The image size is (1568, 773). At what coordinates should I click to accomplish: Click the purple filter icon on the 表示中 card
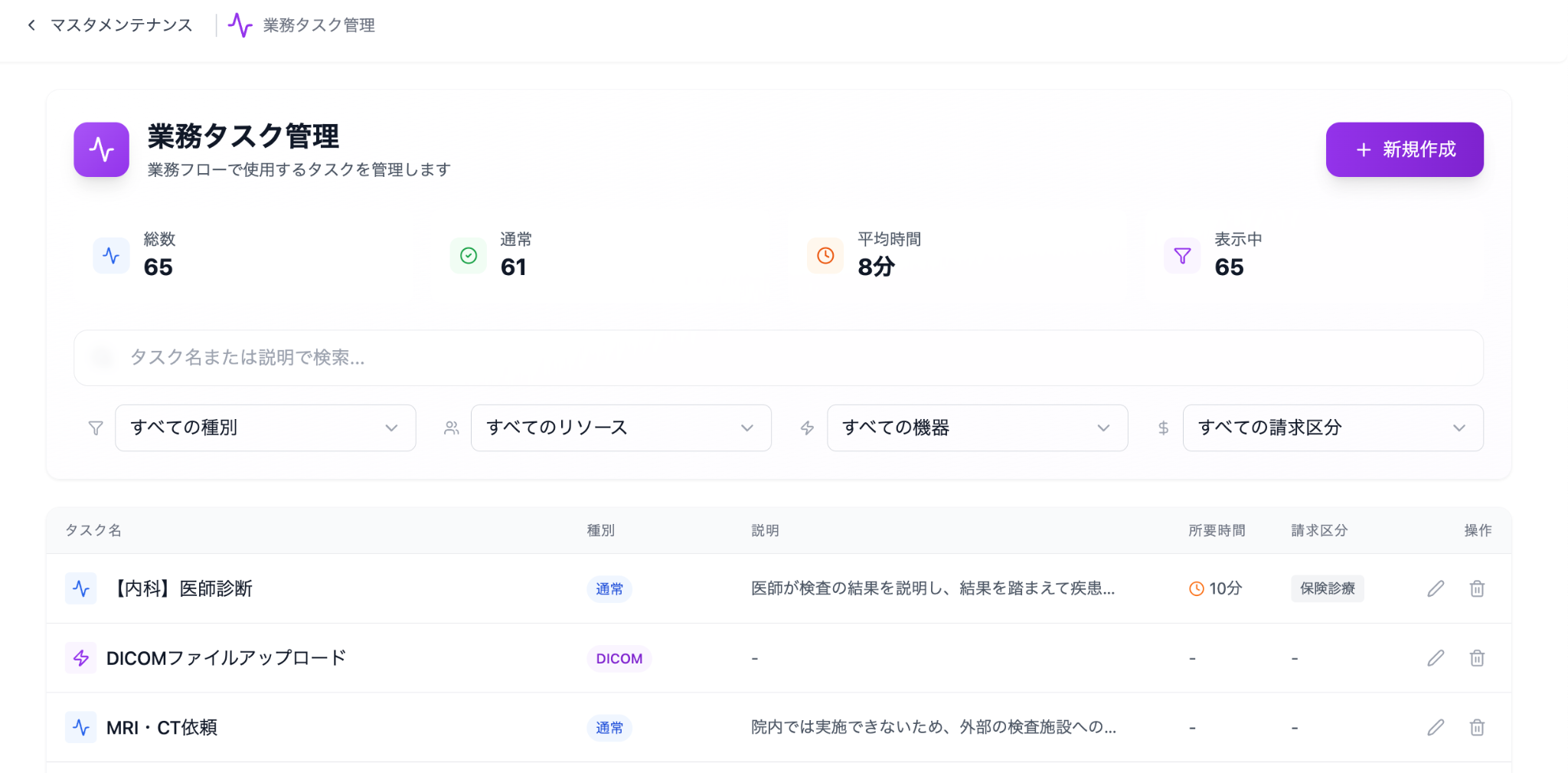1181,255
